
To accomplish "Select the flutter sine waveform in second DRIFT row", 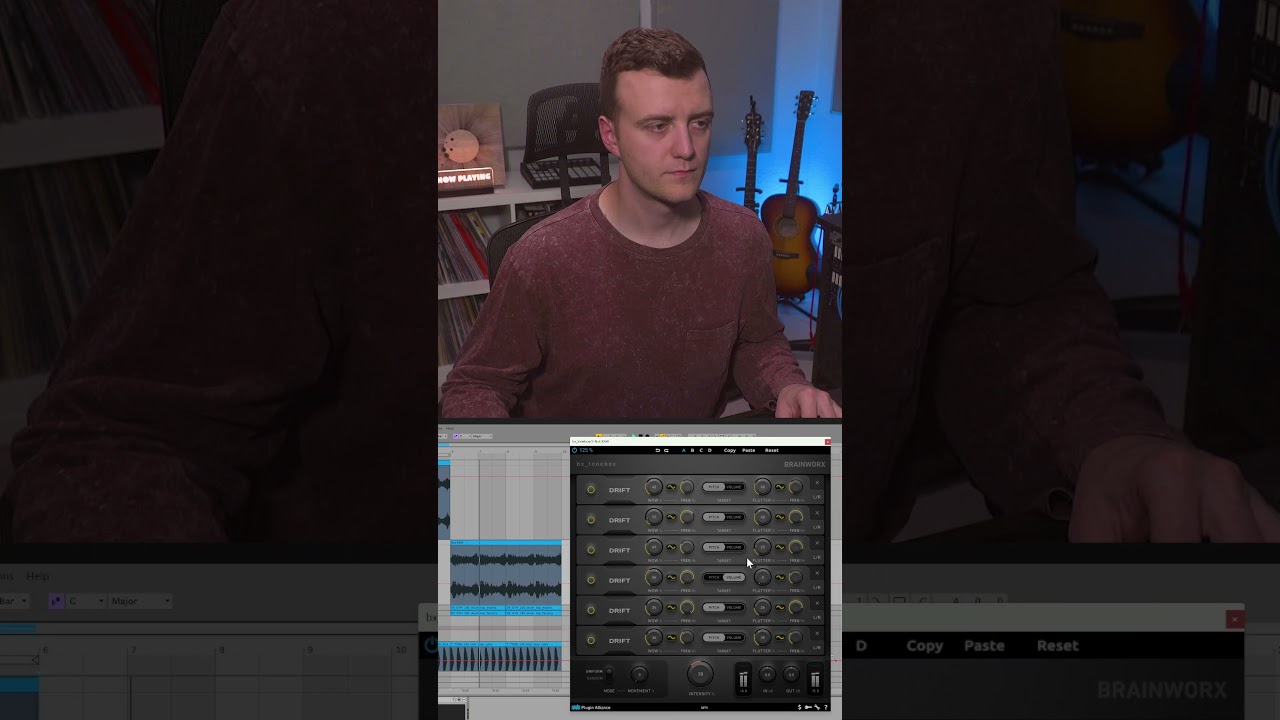I will click(x=780, y=517).
